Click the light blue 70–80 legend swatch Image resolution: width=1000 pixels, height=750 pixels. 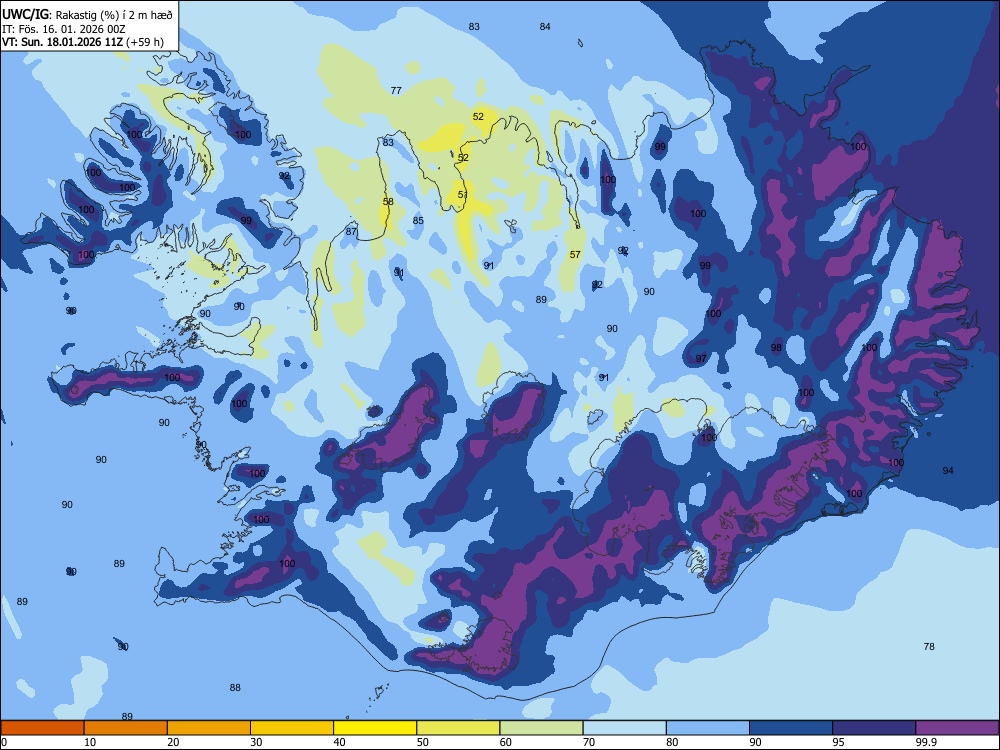pos(625,728)
